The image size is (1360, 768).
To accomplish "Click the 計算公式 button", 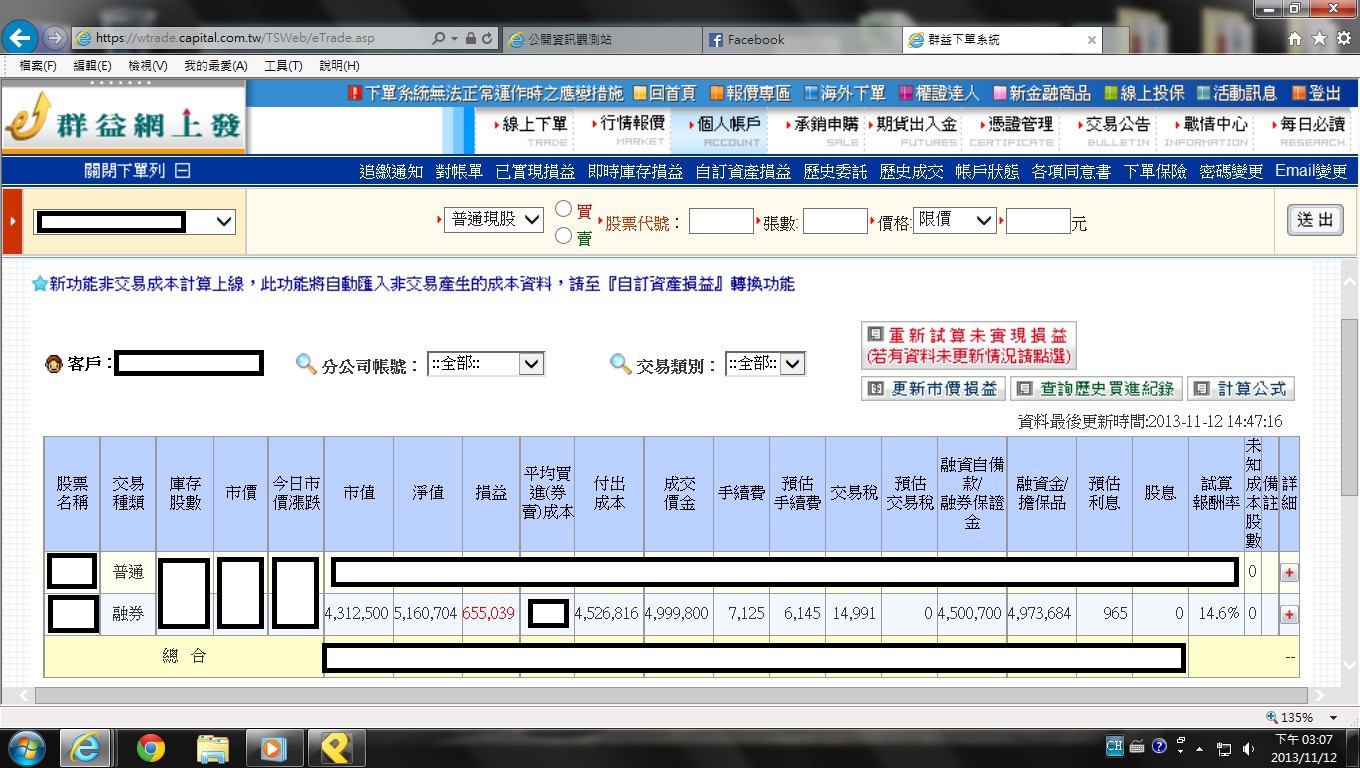I will pyautogui.click(x=1242, y=388).
